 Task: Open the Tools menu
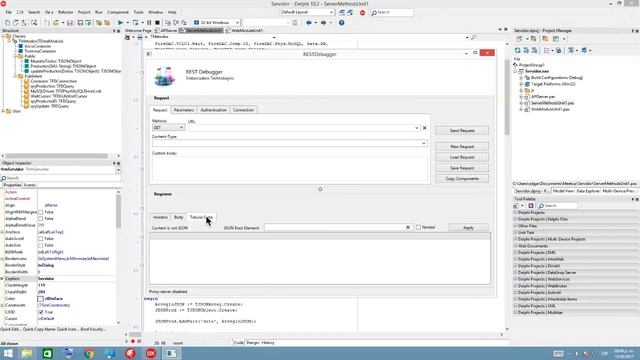pyautogui.click(x=138, y=12)
